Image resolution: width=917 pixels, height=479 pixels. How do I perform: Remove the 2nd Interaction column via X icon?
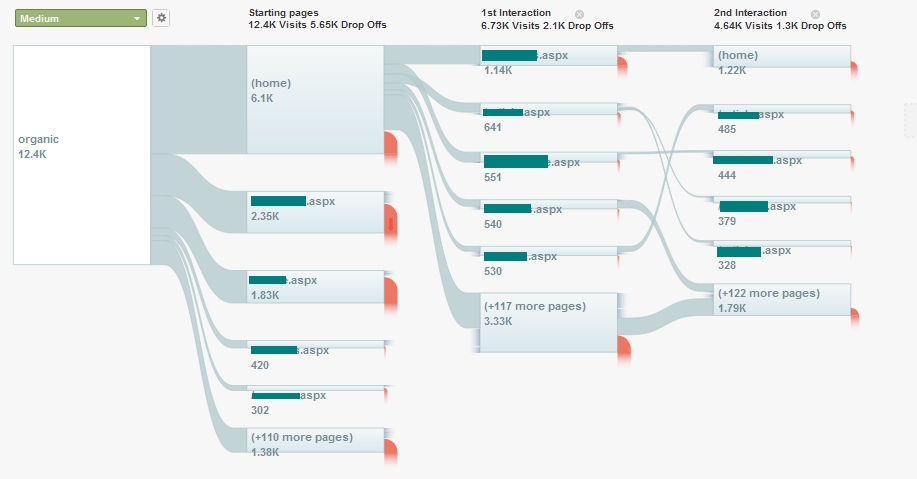[x=815, y=14]
